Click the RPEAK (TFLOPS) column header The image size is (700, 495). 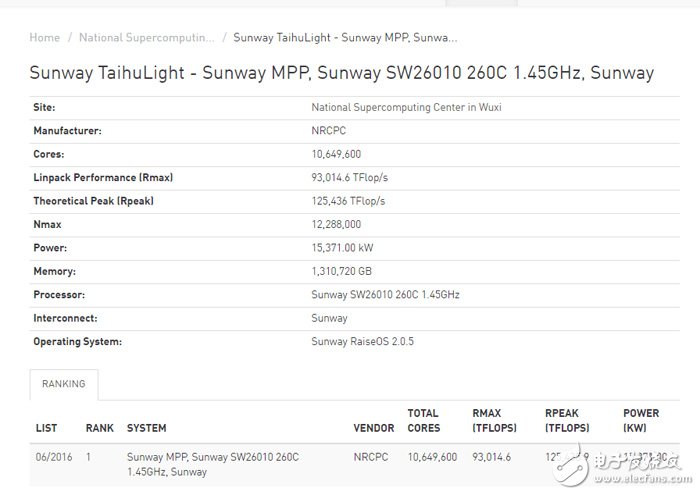[567, 420]
